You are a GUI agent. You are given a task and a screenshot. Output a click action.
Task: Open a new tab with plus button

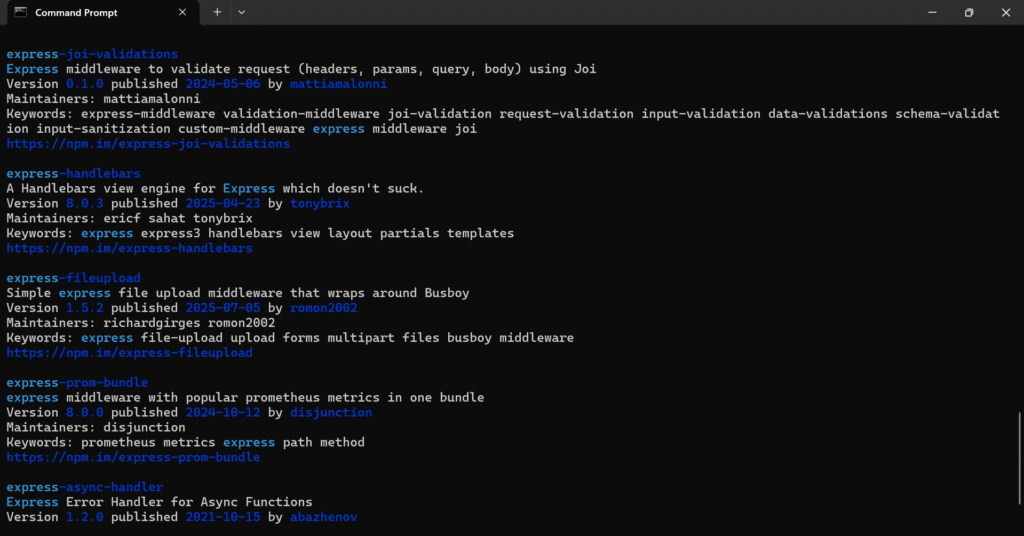click(x=217, y=12)
